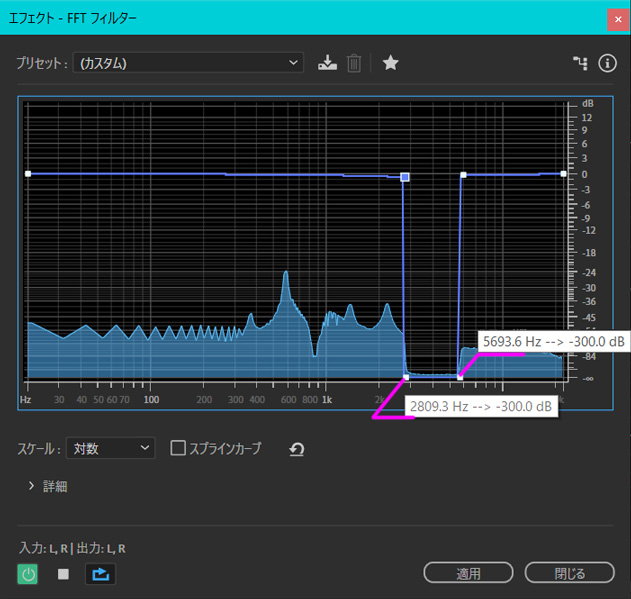Click the 適用 button
The height and width of the screenshot is (599, 631).
(x=468, y=573)
